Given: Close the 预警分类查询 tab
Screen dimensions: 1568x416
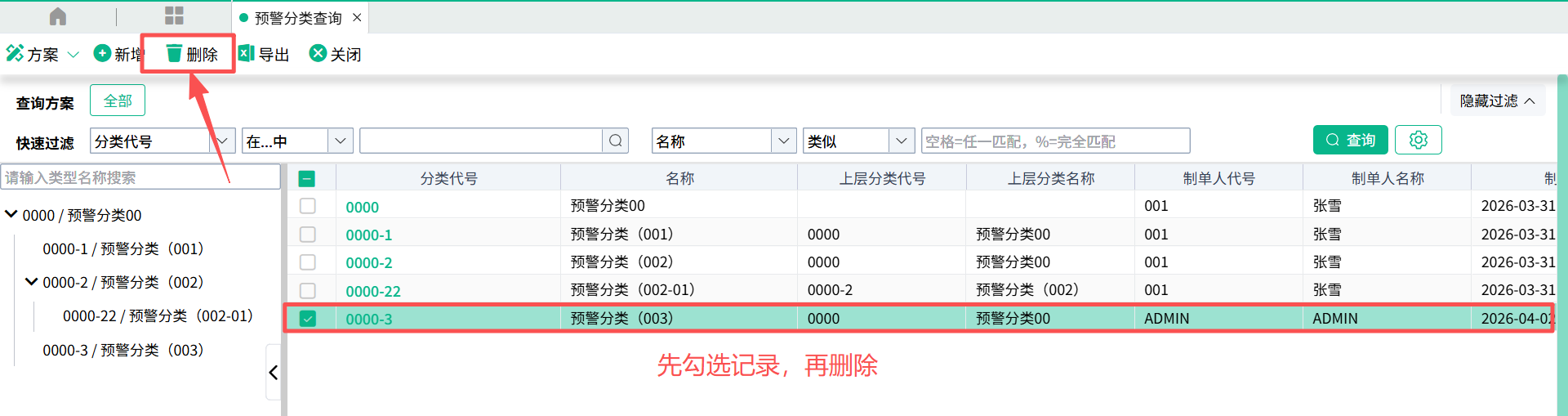Looking at the screenshot, I should pyautogui.click(x=357, y=17).
